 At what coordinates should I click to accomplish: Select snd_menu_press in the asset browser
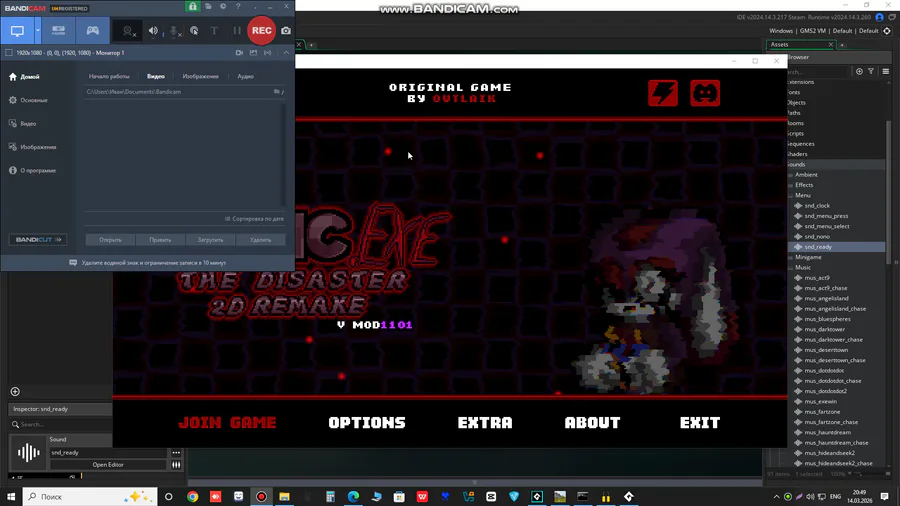tap(826, 216)
